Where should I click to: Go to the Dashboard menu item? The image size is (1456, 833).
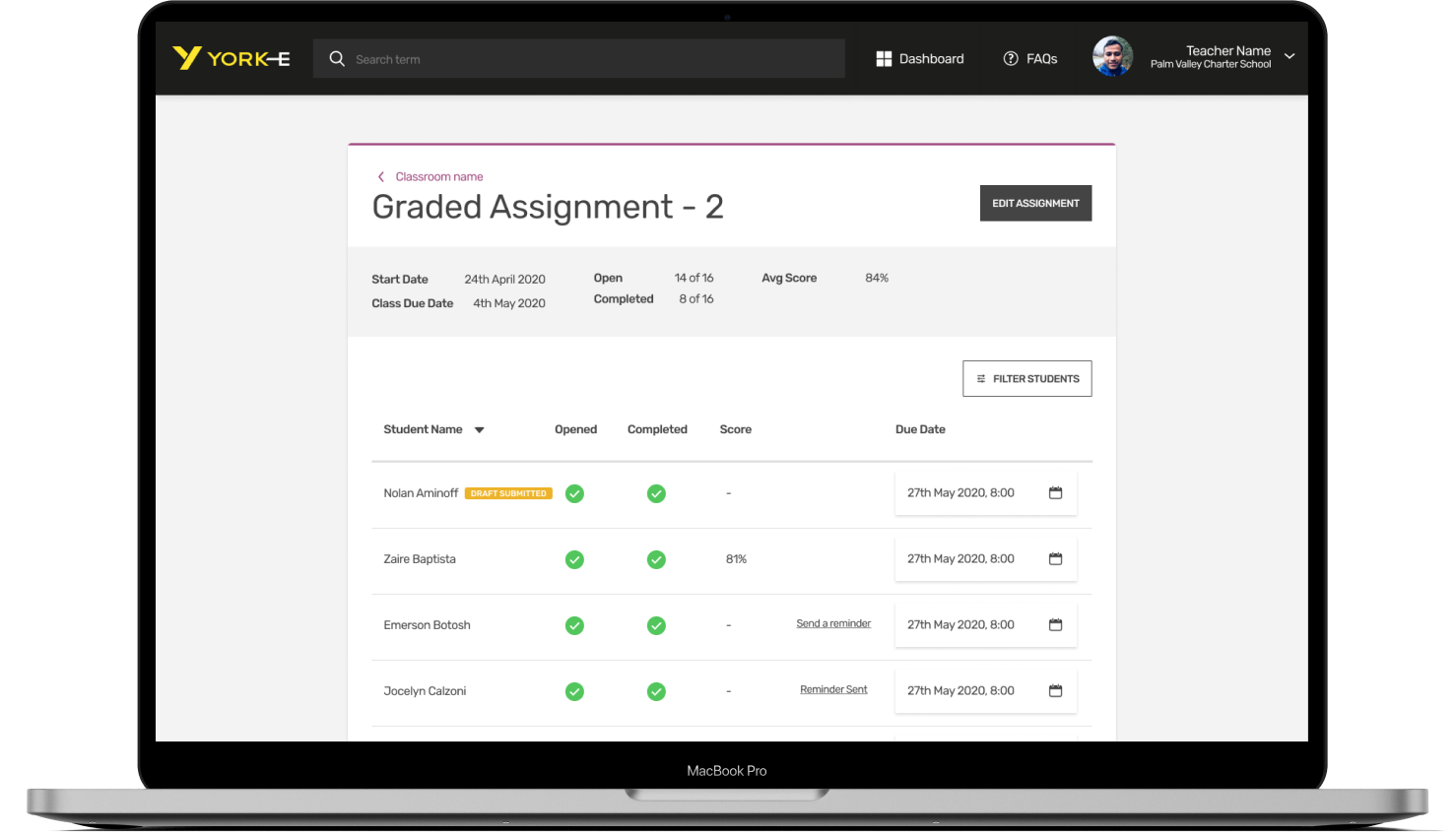(x=930, y=58)
